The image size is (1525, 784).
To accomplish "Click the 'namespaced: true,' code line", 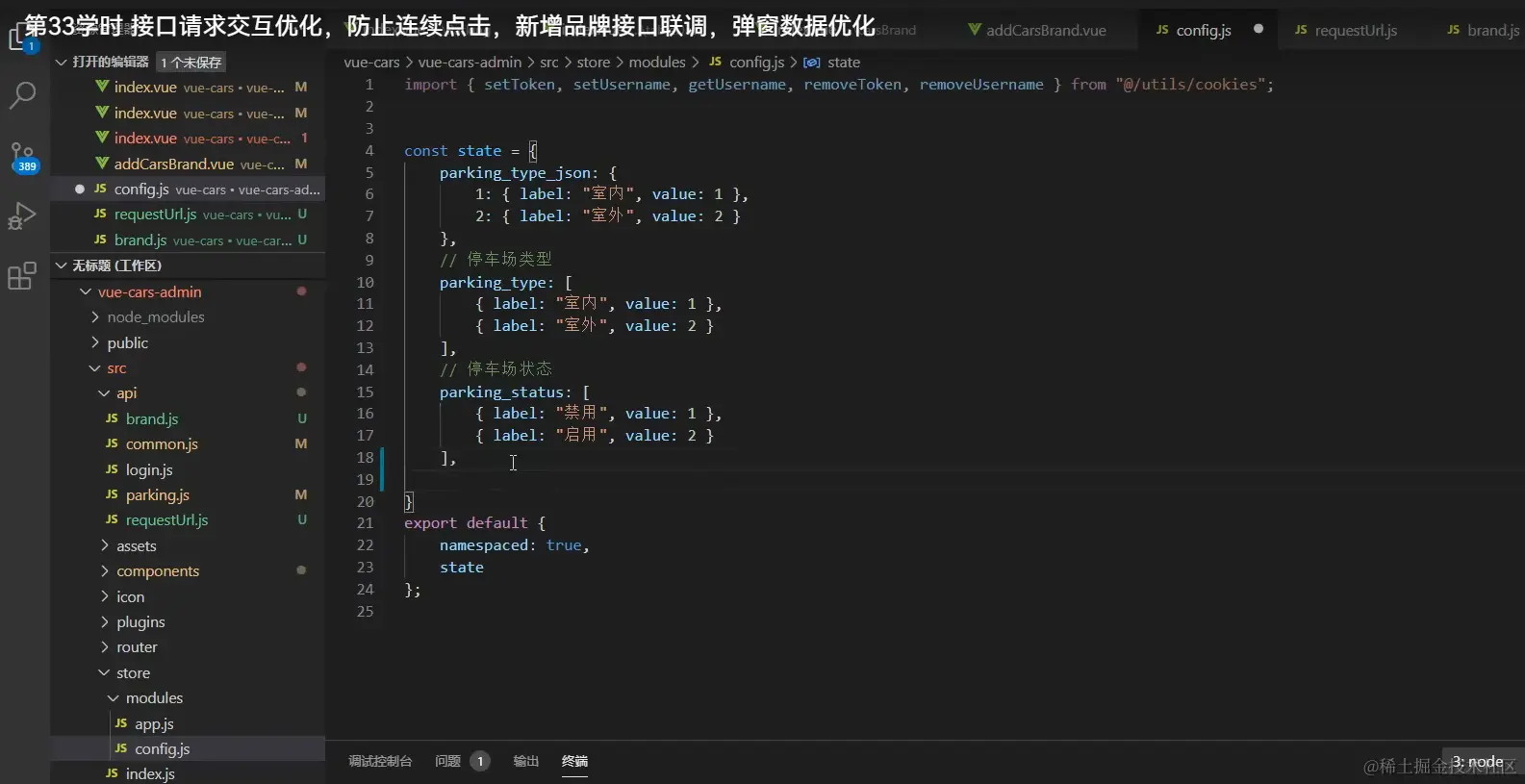I will click(x=514, y=544).
